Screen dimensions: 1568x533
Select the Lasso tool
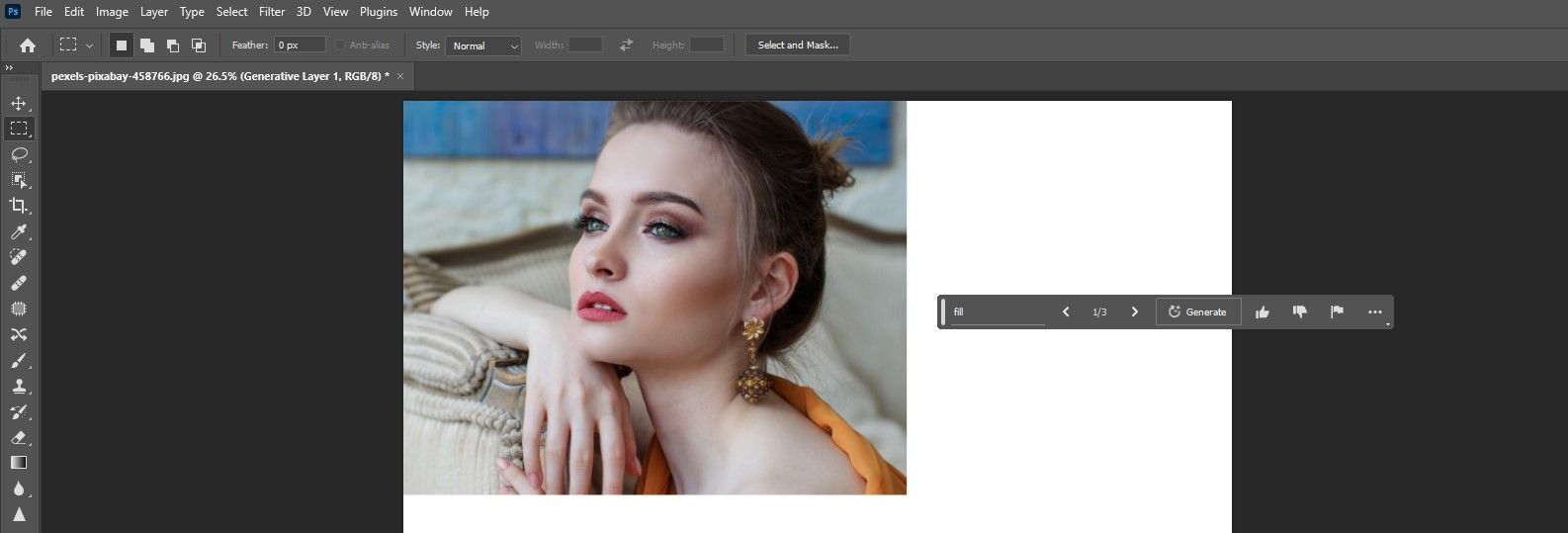pyautogui.click(x=19, y=154)
